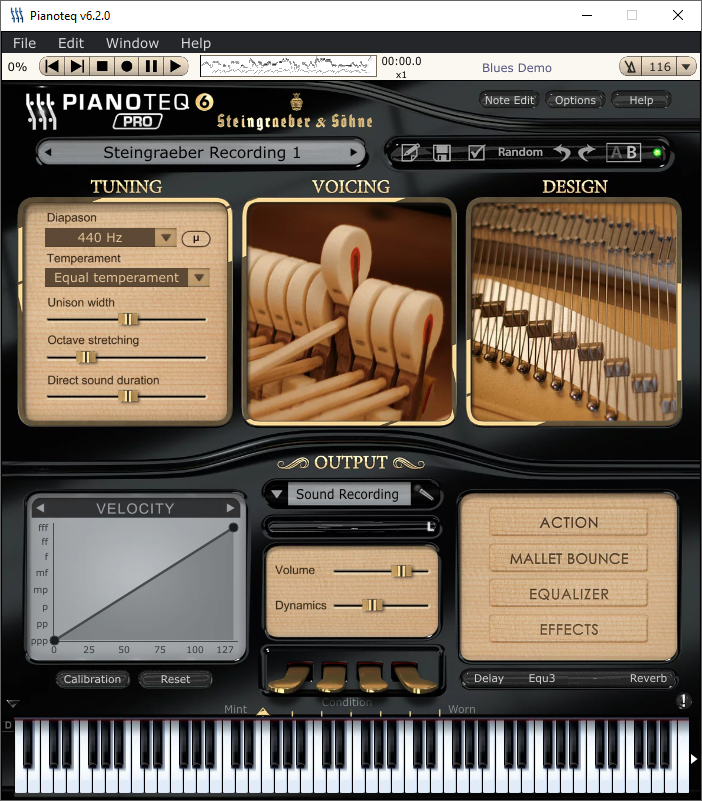Click the micro-tuning μ button

point(196,239)
